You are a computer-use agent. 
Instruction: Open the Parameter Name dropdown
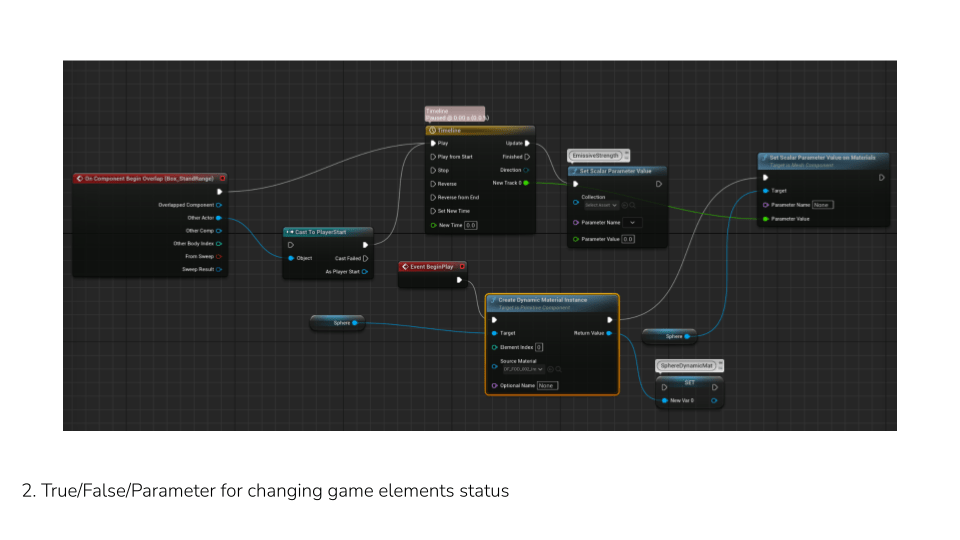click(x=633, y=222)
